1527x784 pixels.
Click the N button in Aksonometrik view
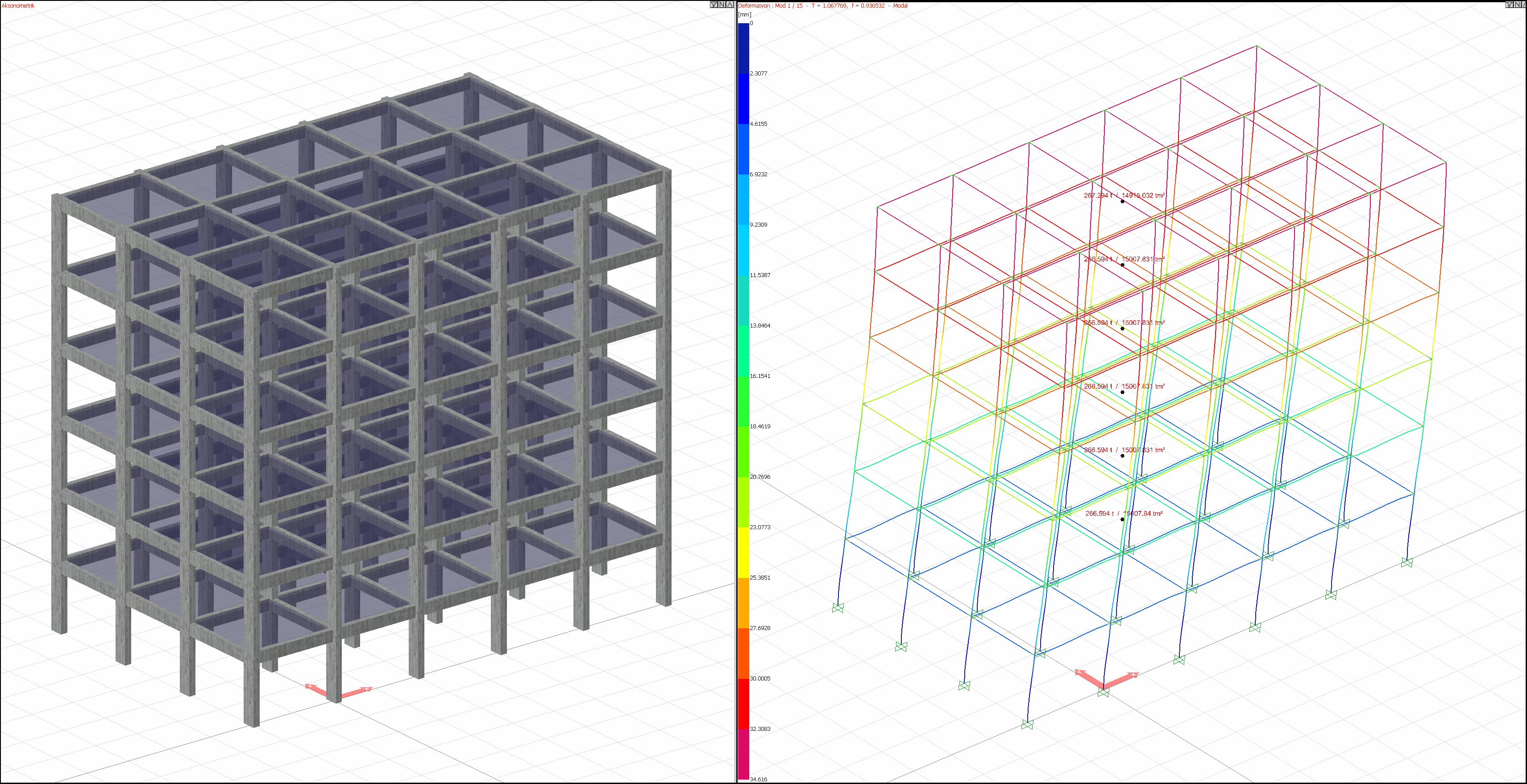(722, 5)
